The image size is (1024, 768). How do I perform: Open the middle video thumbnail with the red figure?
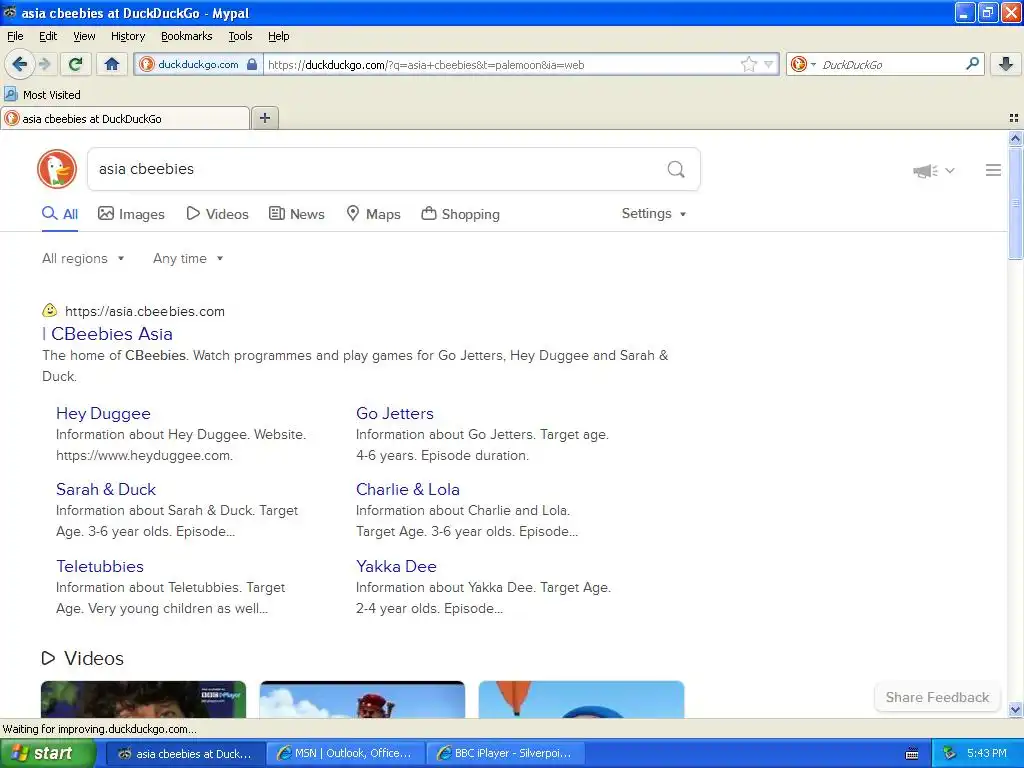(x=362, y=699)
